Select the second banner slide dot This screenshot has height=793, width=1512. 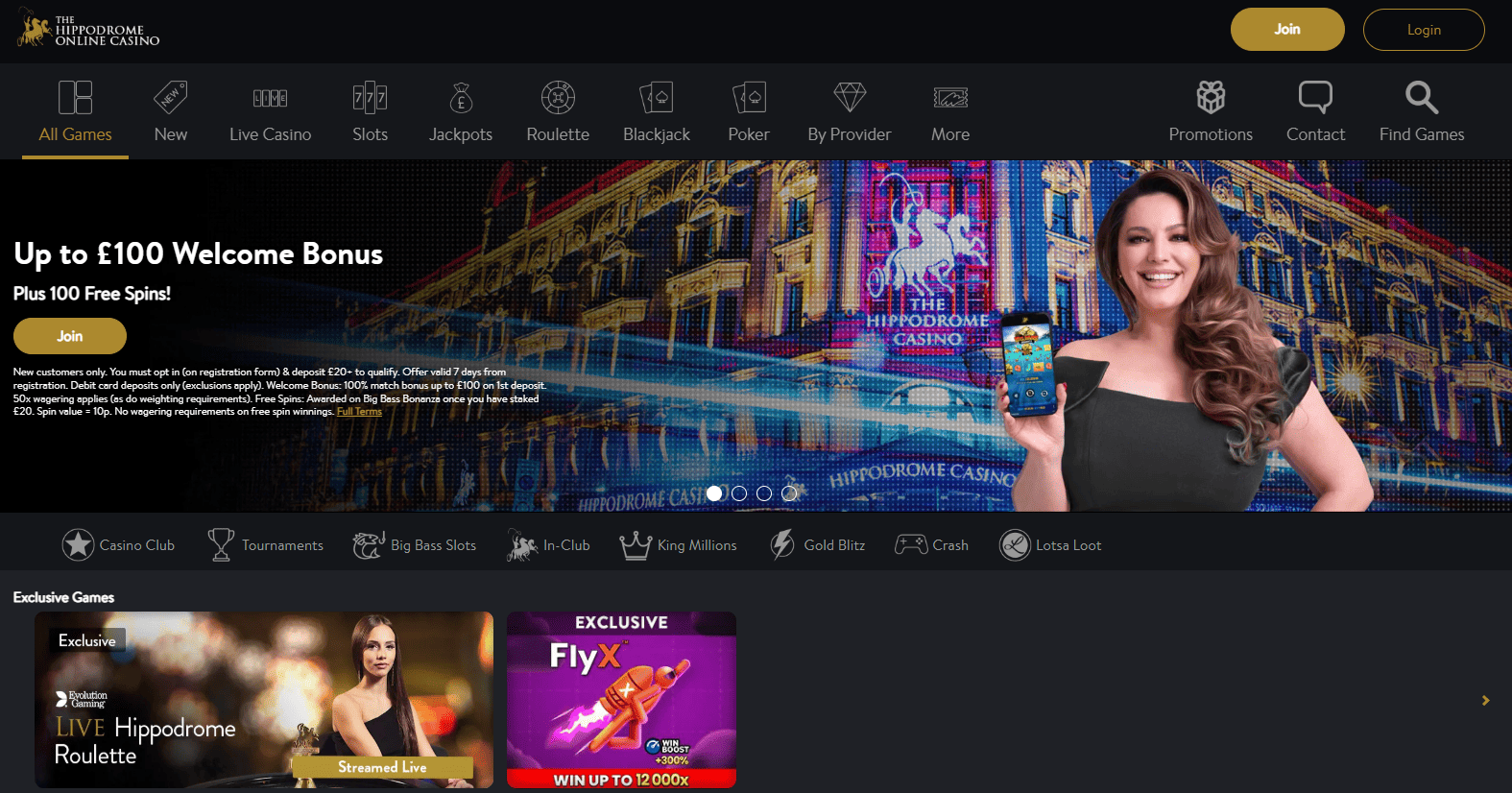pos(739,493)
